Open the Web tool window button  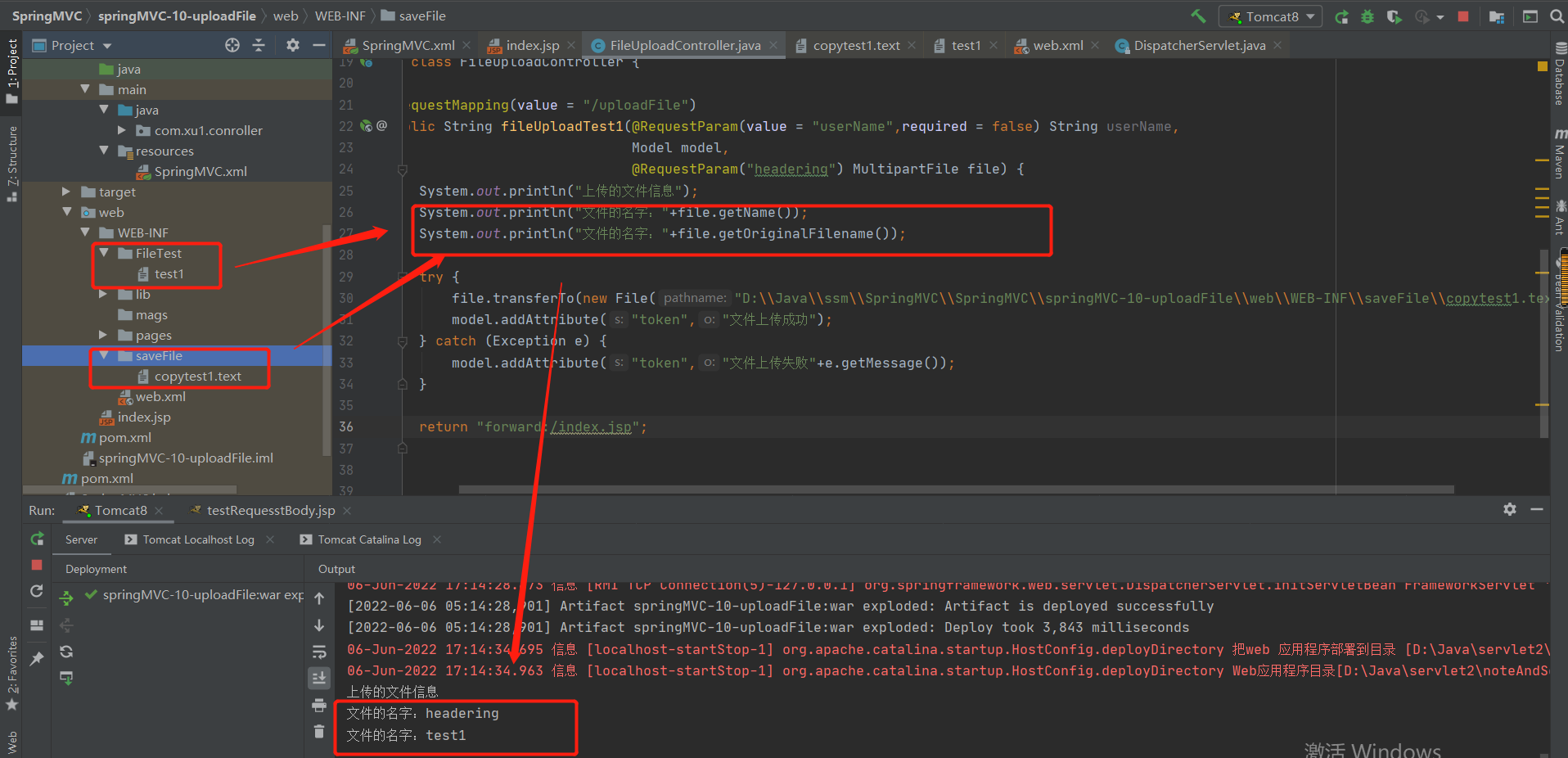11,742
